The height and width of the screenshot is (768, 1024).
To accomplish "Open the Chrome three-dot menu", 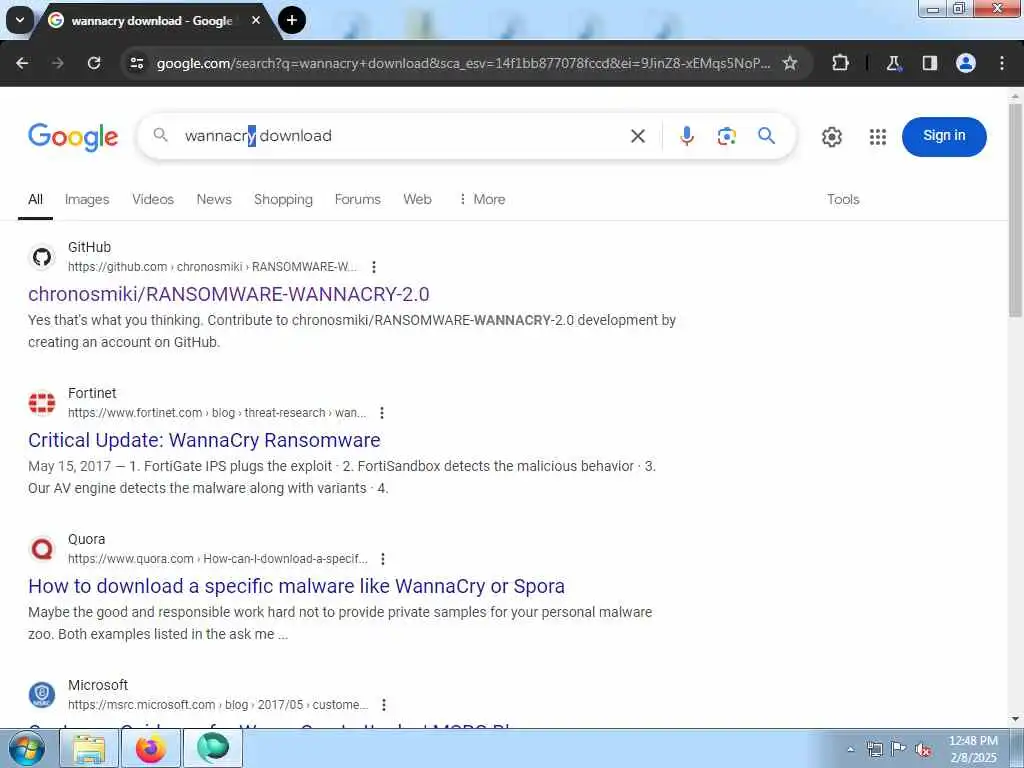I will [x=1002, y=63].
